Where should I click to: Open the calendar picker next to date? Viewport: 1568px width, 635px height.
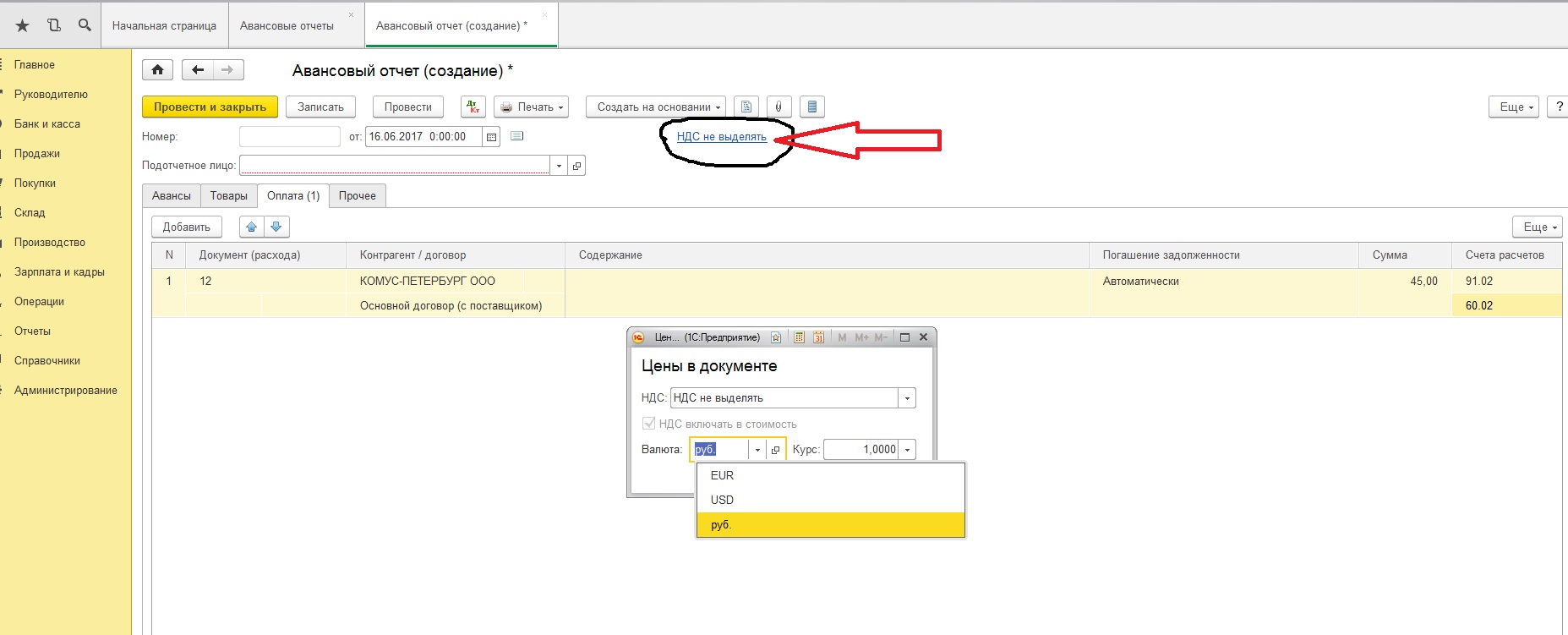[x=491, y=137]
